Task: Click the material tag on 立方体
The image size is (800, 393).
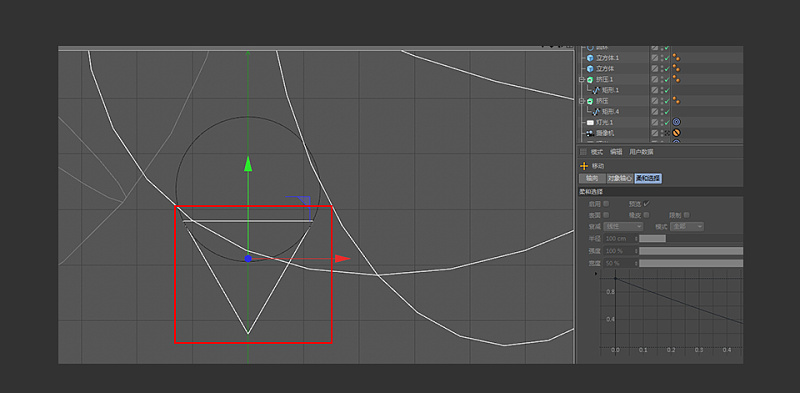Action: pos(677,68)
